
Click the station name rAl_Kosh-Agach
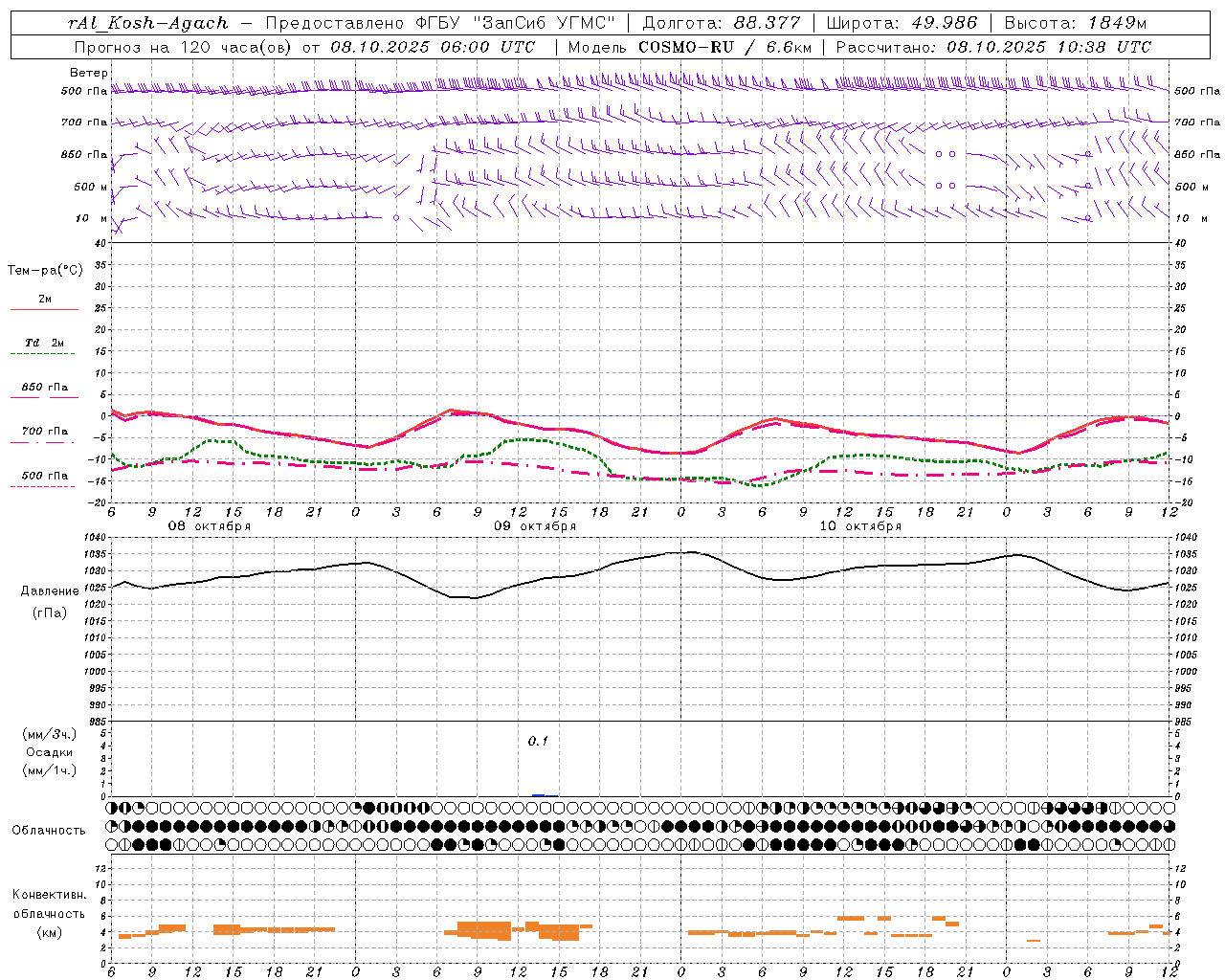point(148,23)
